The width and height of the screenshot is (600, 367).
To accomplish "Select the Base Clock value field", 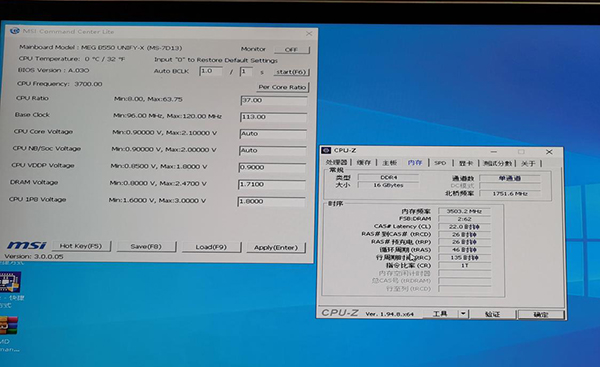I will [273, 117].
